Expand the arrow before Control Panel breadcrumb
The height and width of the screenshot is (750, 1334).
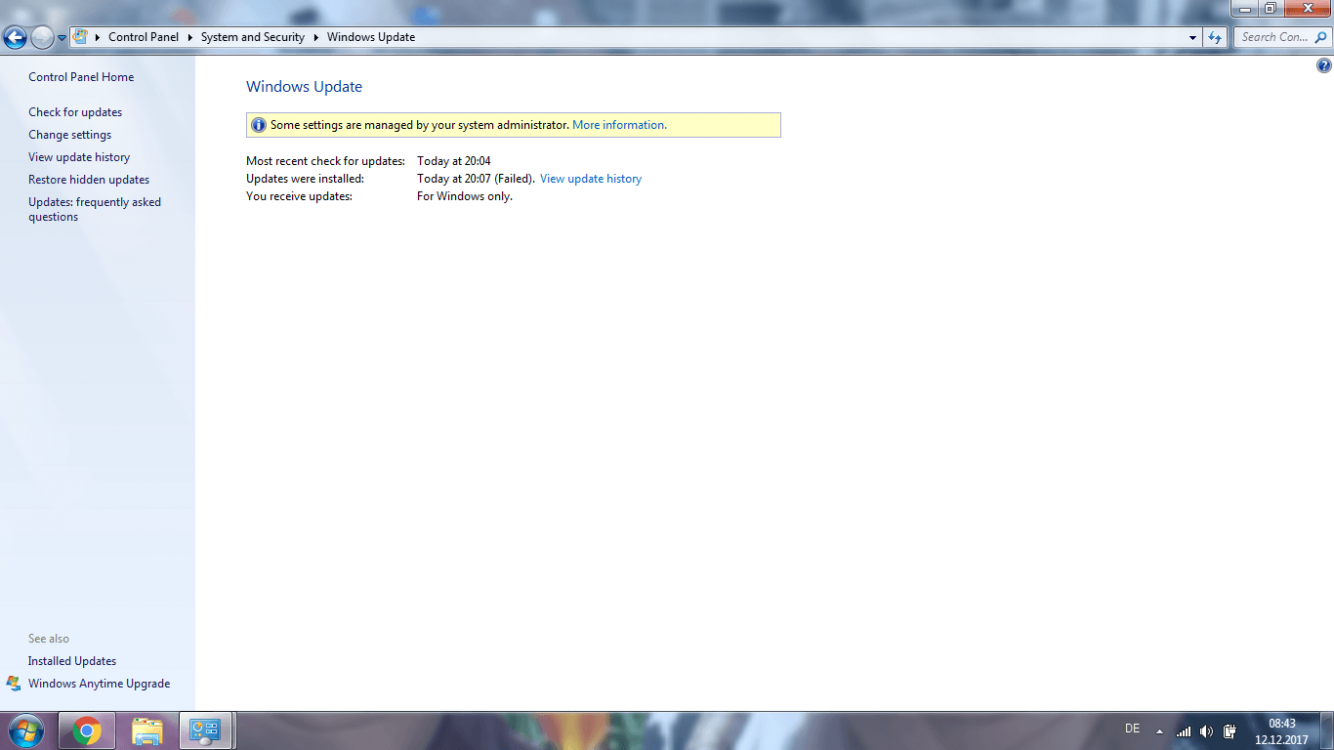tap(98, 37)
